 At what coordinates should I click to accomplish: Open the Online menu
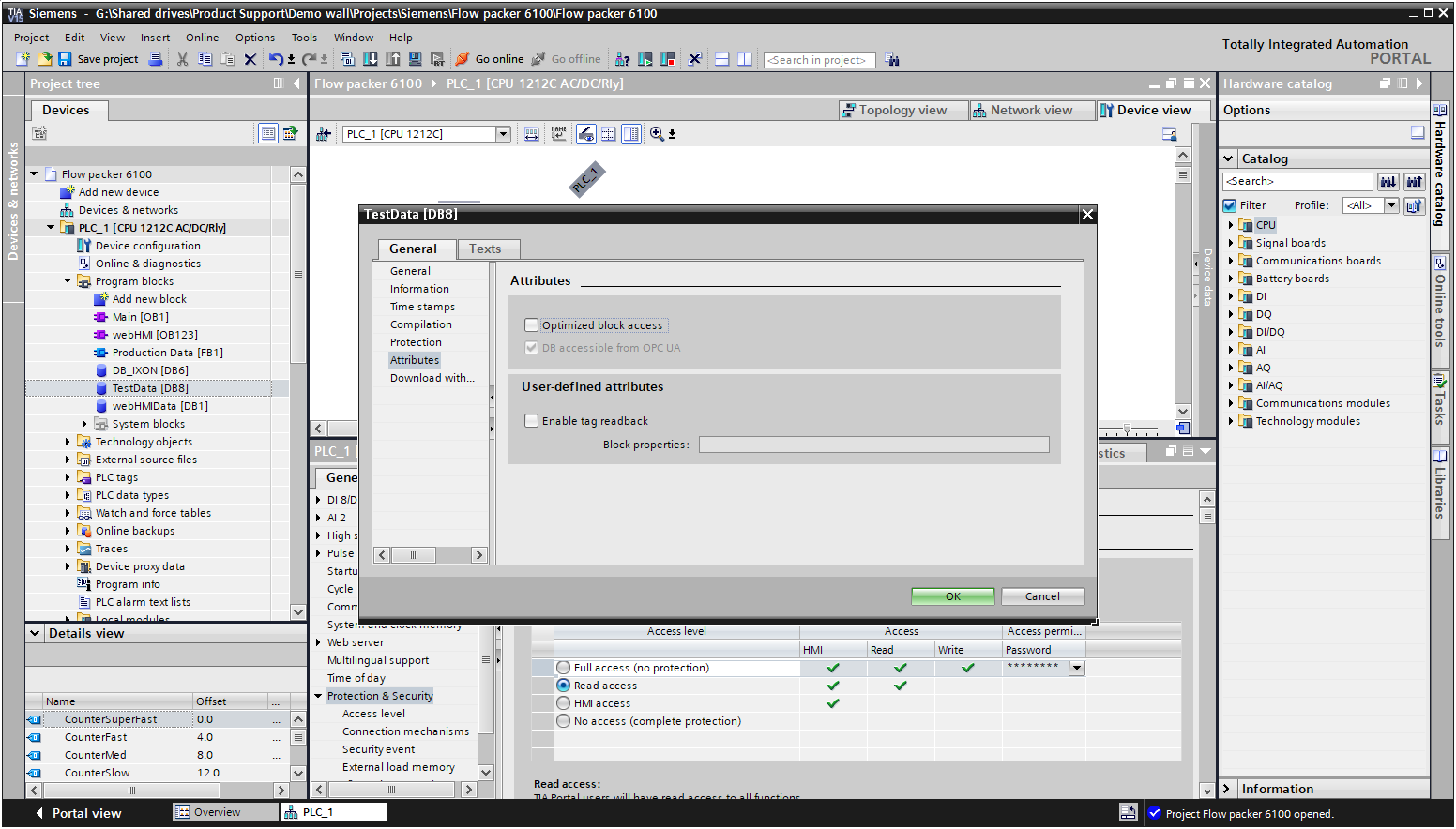coord(202,38)
